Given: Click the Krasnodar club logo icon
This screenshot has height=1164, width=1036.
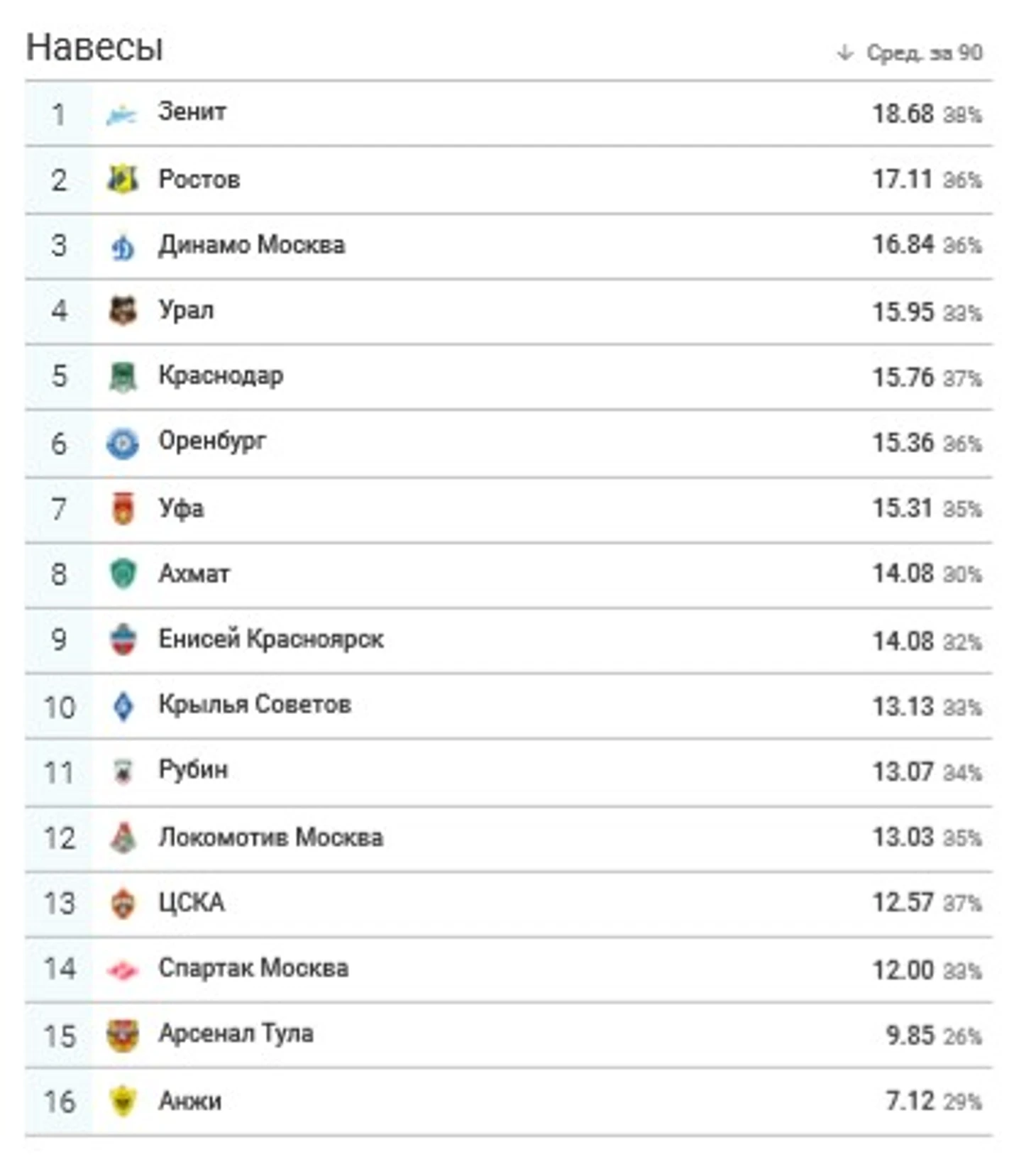Looking at the screenshot, I should 122,377.
